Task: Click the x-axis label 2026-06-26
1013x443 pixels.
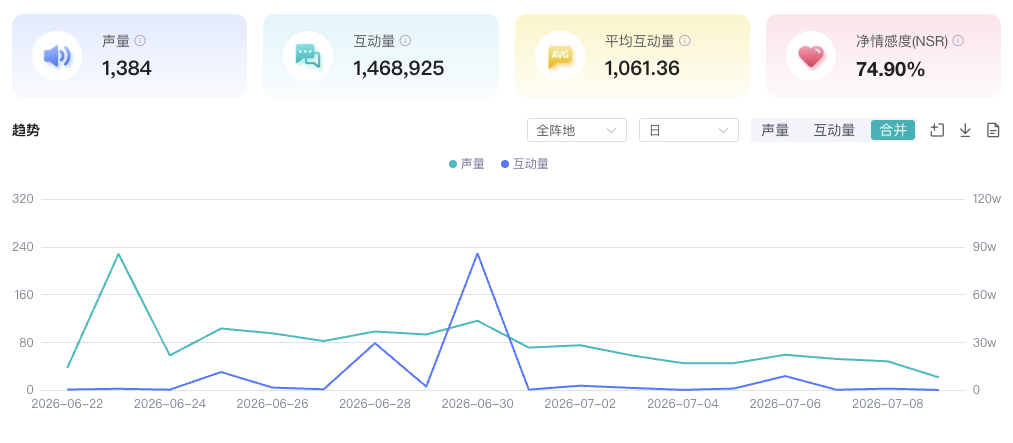Action: click(272, 404)
